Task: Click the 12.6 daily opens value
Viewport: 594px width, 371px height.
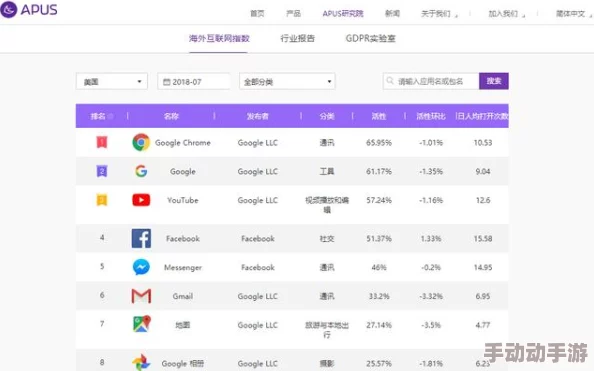Action: tap(483, 200)
